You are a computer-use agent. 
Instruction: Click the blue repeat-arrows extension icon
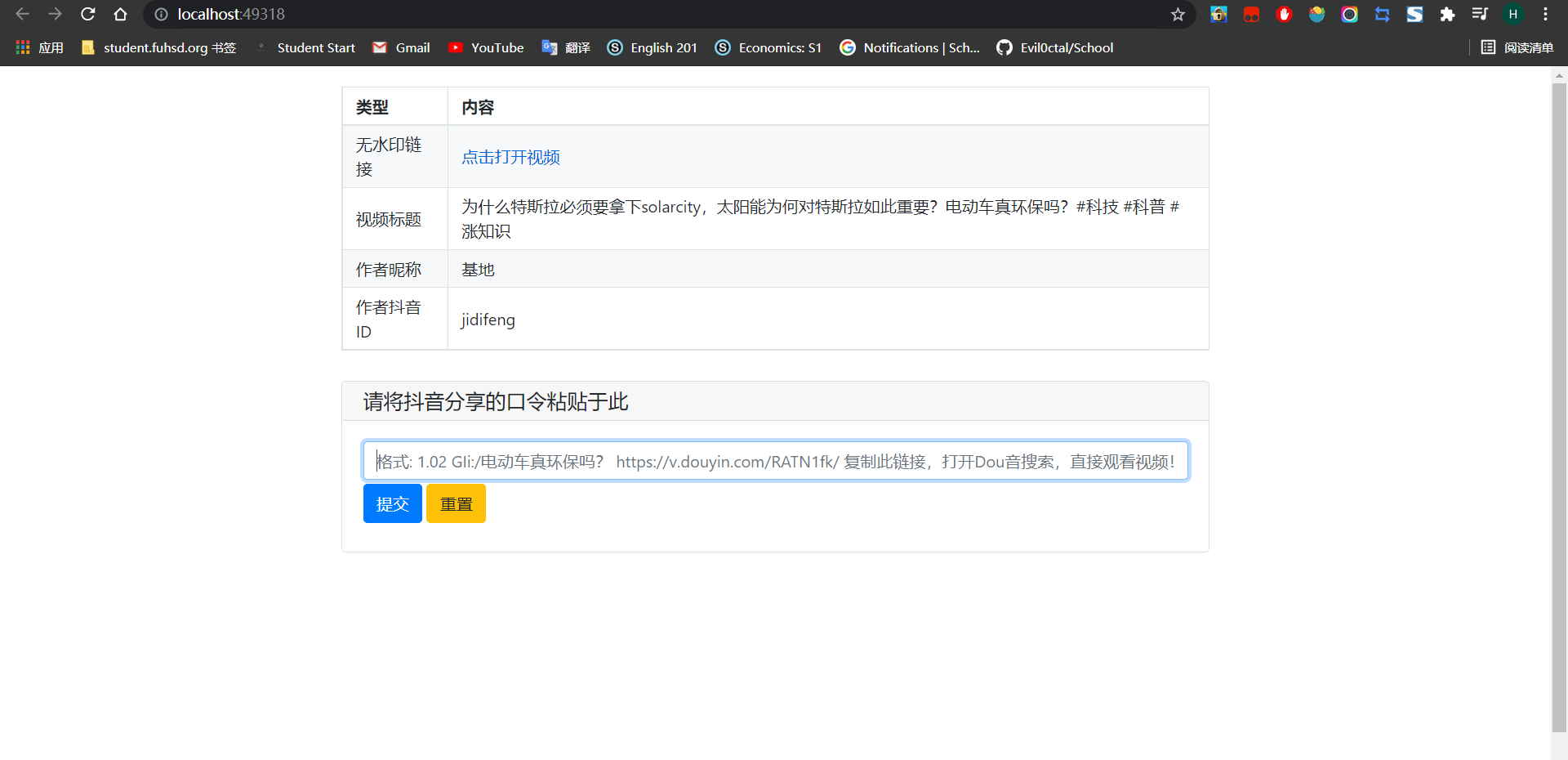1382,14
